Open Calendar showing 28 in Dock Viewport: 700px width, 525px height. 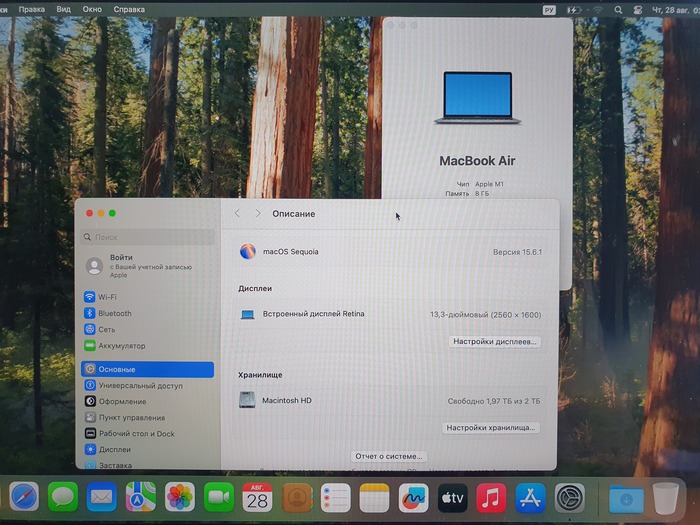click(258, 497)
